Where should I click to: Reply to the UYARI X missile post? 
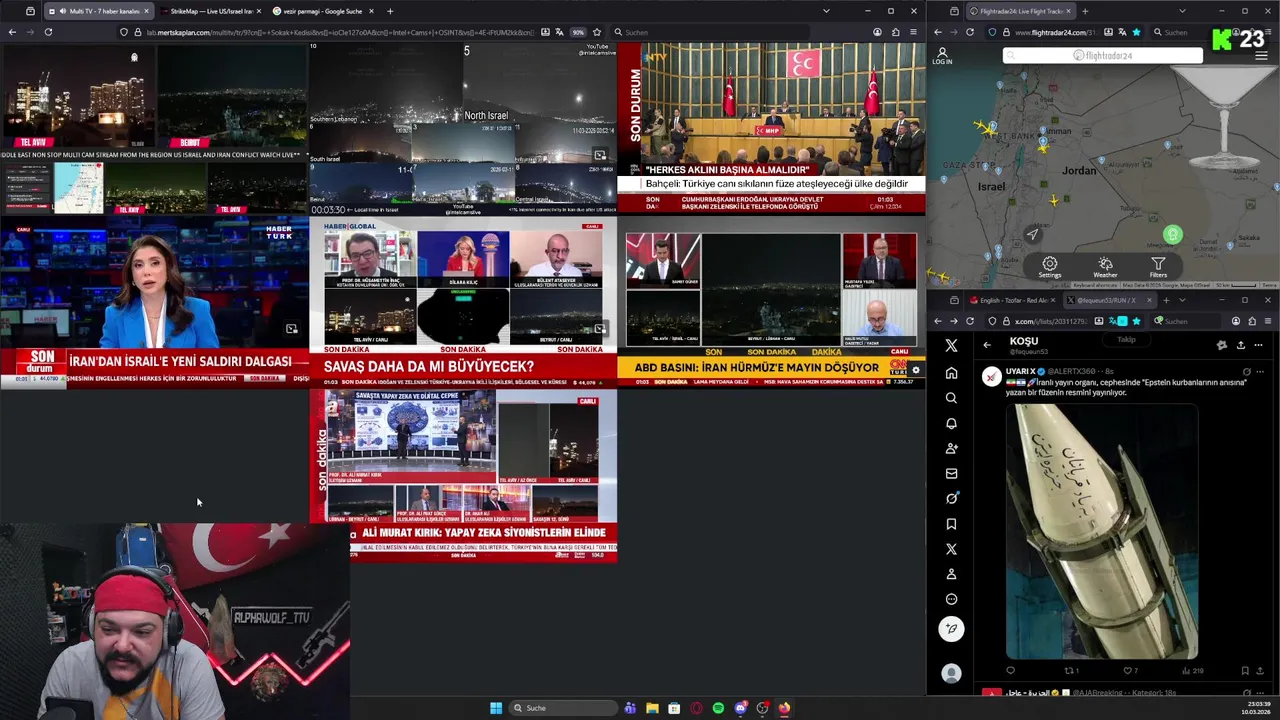click(1010, 670)
